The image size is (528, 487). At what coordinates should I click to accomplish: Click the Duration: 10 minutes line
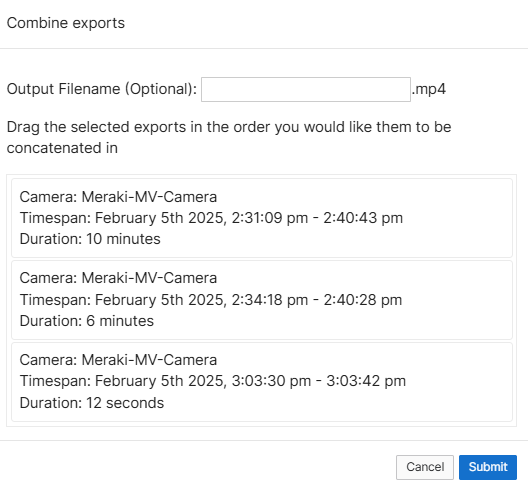(x=90, y=239)
